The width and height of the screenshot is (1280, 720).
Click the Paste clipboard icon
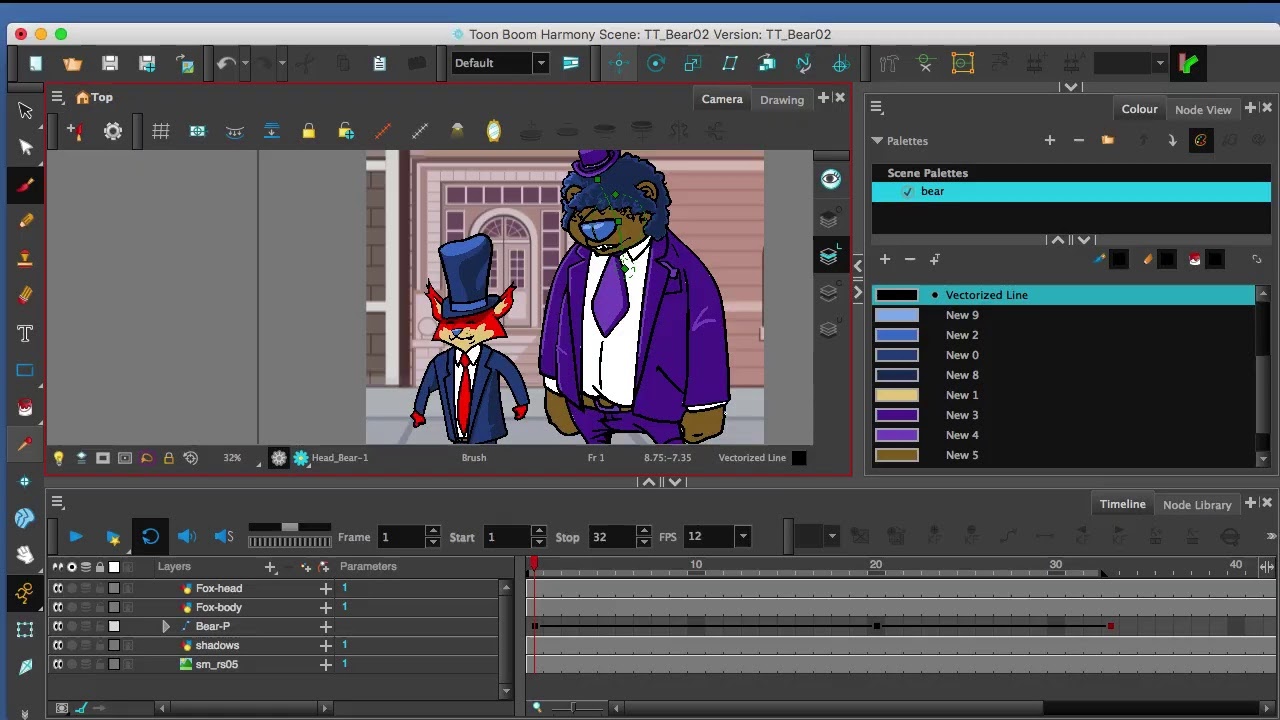point(379,63)
